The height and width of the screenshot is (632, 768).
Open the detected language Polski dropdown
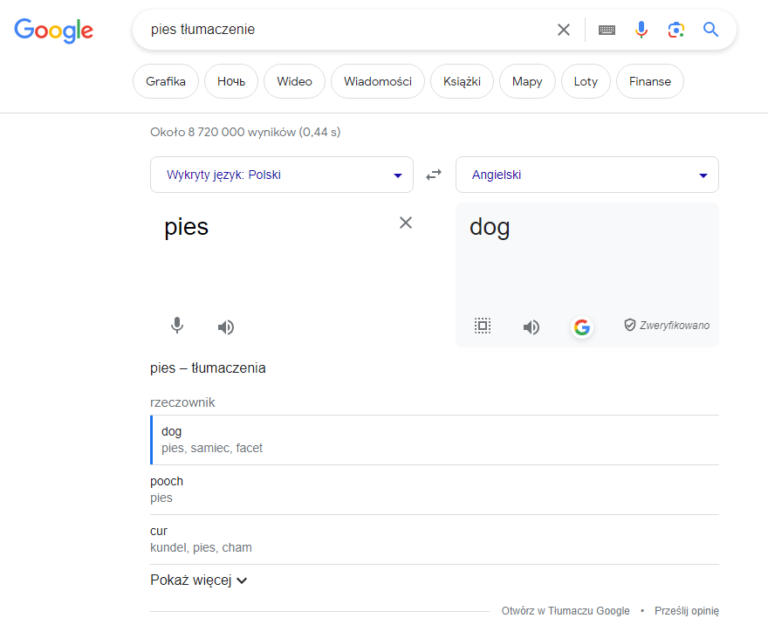[282, 174]
